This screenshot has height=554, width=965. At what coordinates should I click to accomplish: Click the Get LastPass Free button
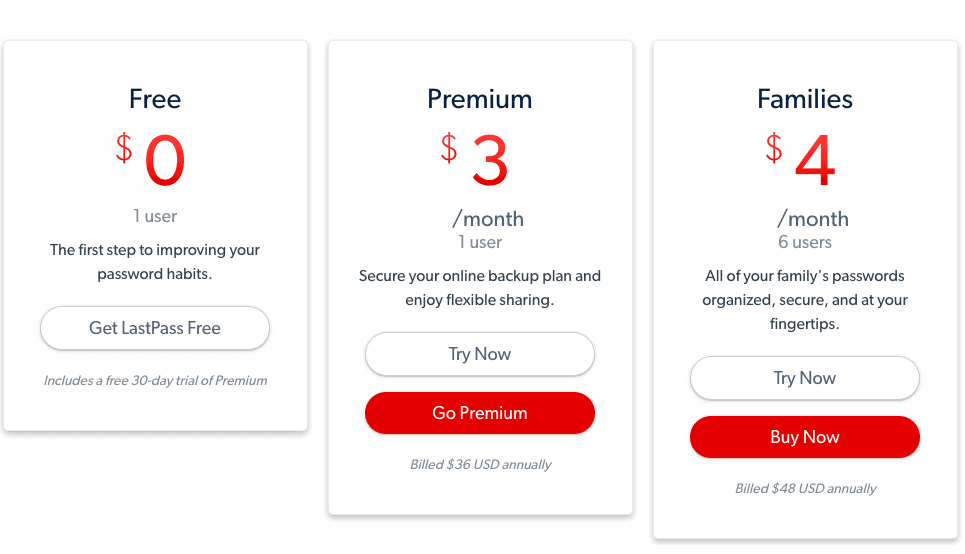point(155,328)
